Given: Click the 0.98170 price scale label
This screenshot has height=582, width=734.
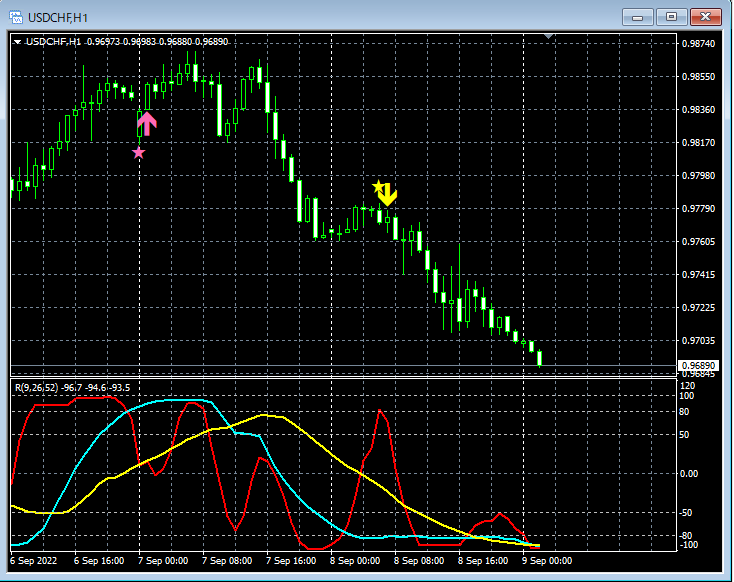Looking at the screenshot, I should pos(698,142).
